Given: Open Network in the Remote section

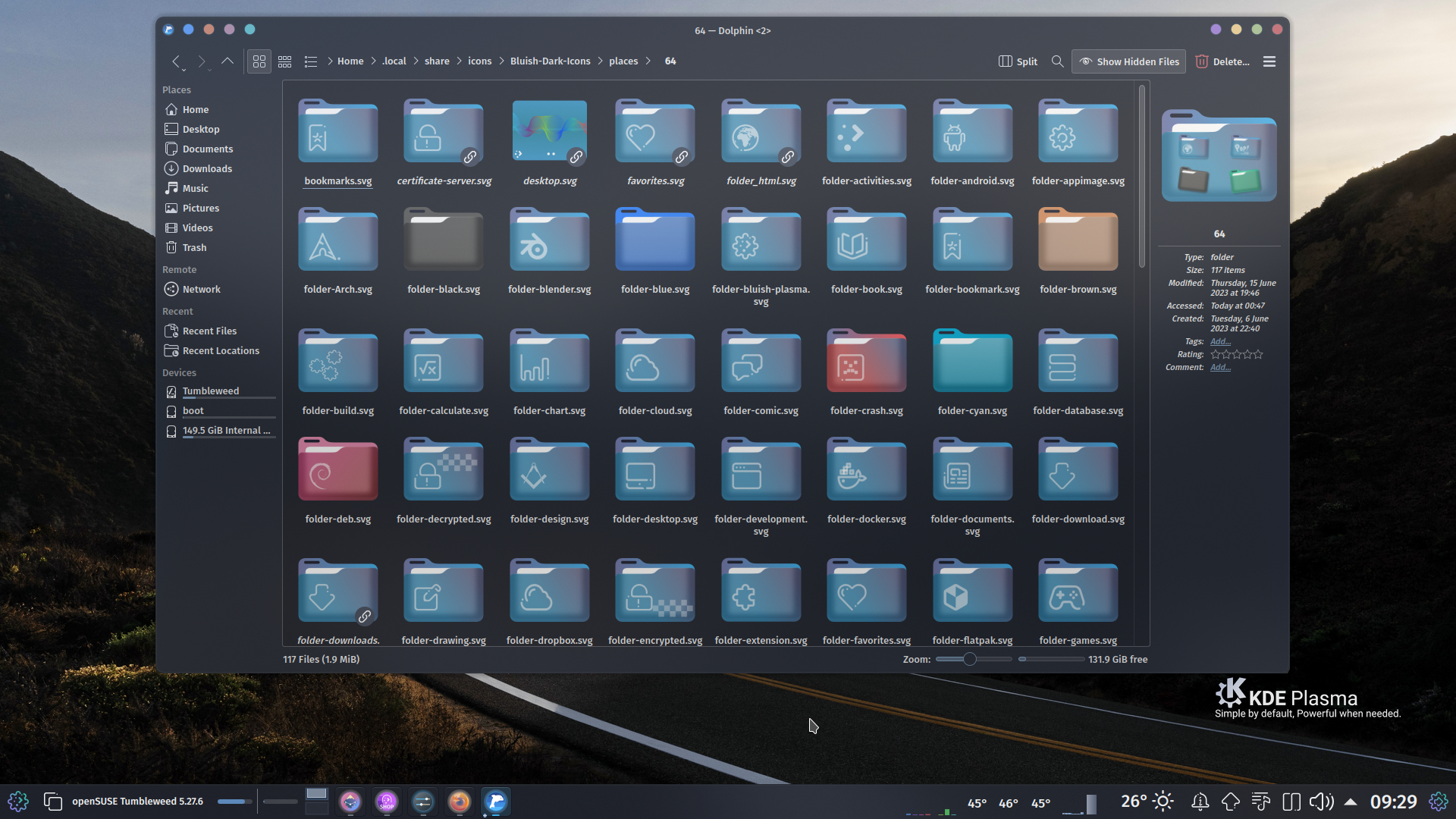Looking at the screenshot, I should point(200,289).
